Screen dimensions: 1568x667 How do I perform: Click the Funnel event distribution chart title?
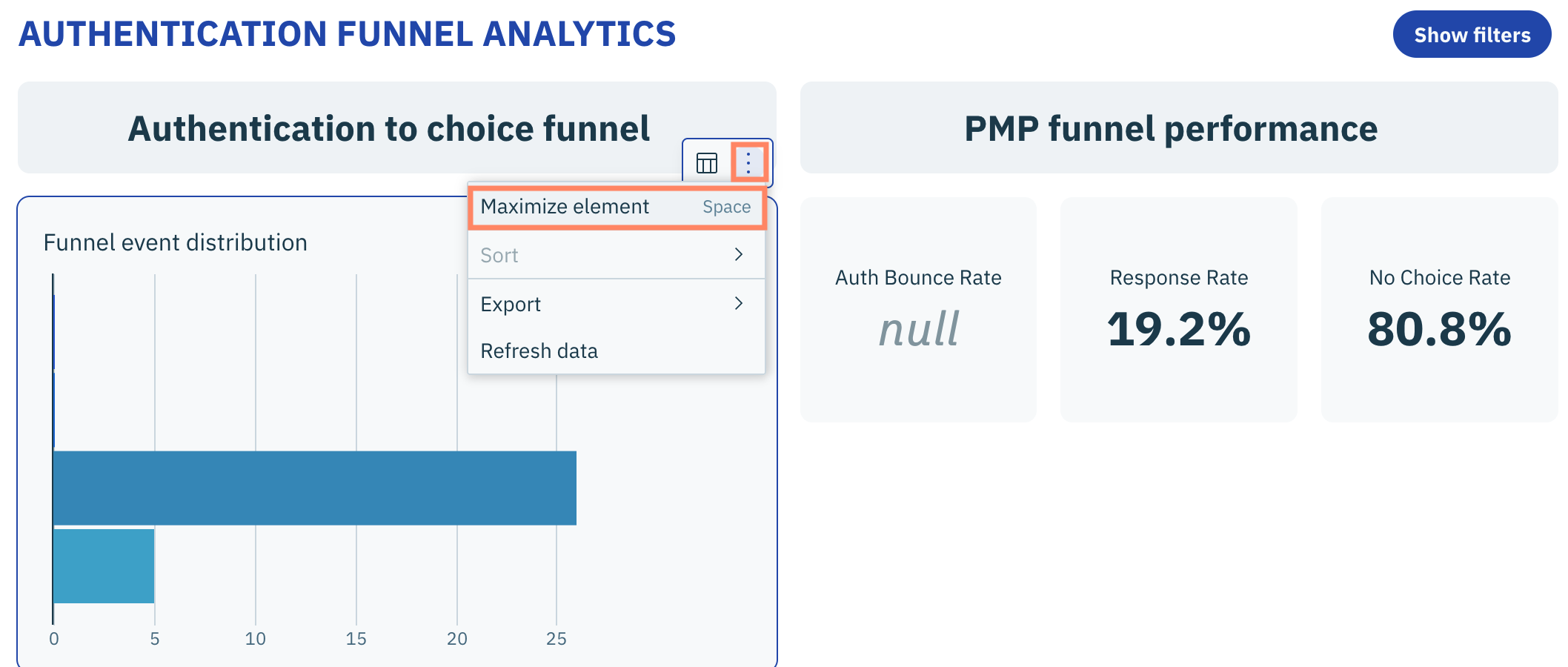(x=175, y=243)
